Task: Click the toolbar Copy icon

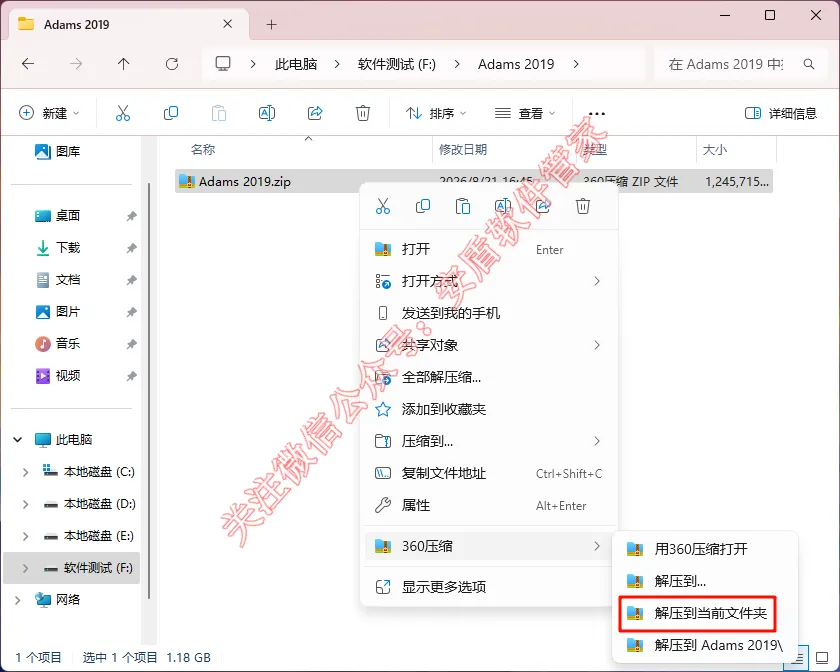Action: click(171, 113)
